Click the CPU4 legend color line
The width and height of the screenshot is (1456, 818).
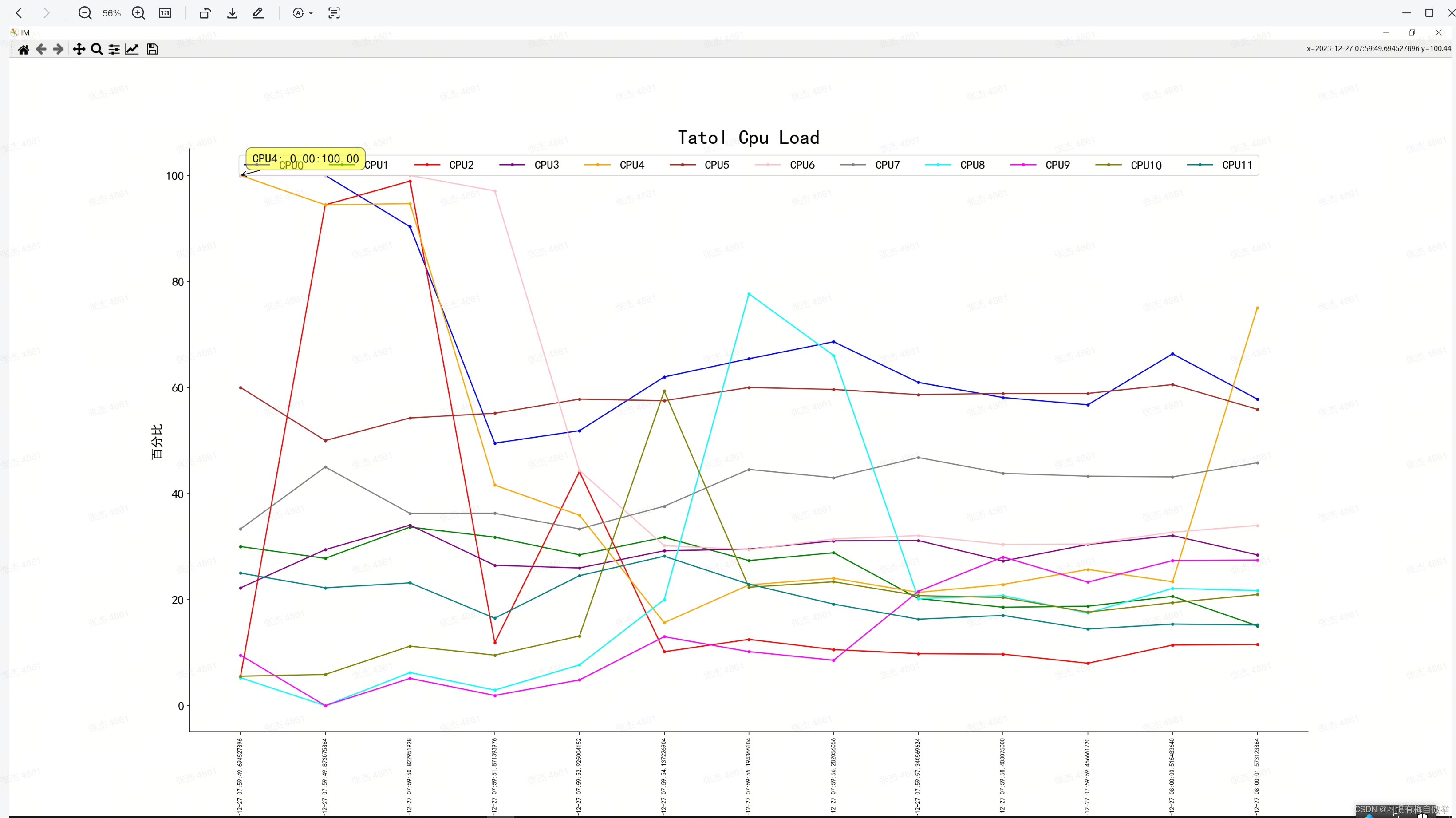tap(597, 165)
